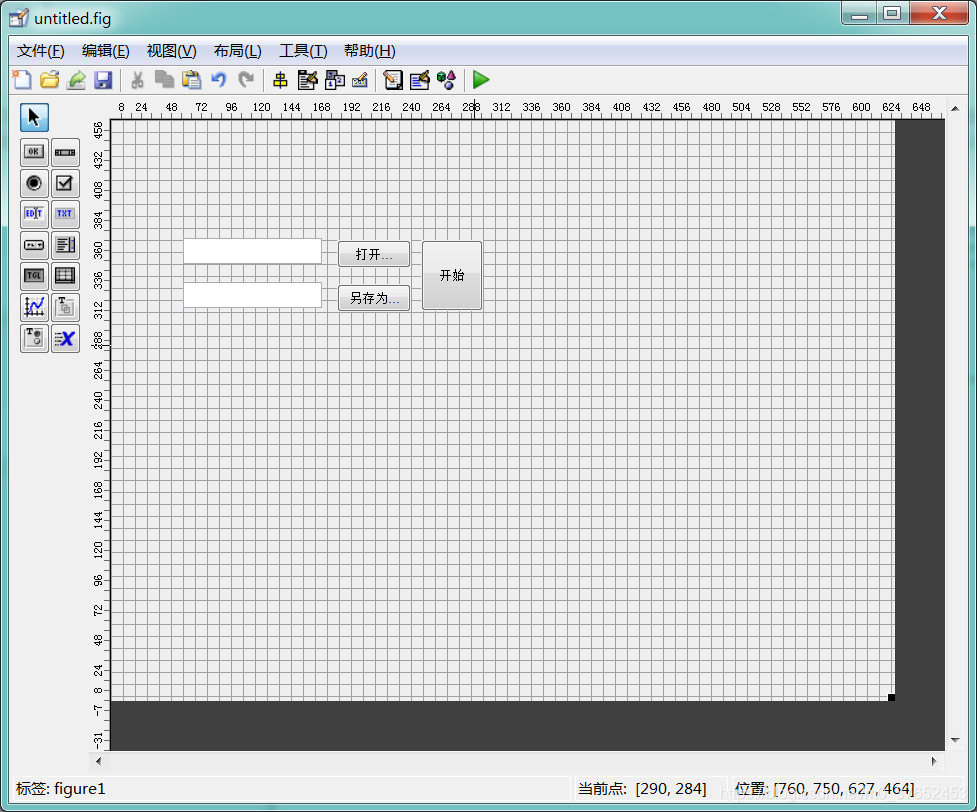
Task: Click the vertical scrollbar down arrow
Action: [x=955, y=740]
